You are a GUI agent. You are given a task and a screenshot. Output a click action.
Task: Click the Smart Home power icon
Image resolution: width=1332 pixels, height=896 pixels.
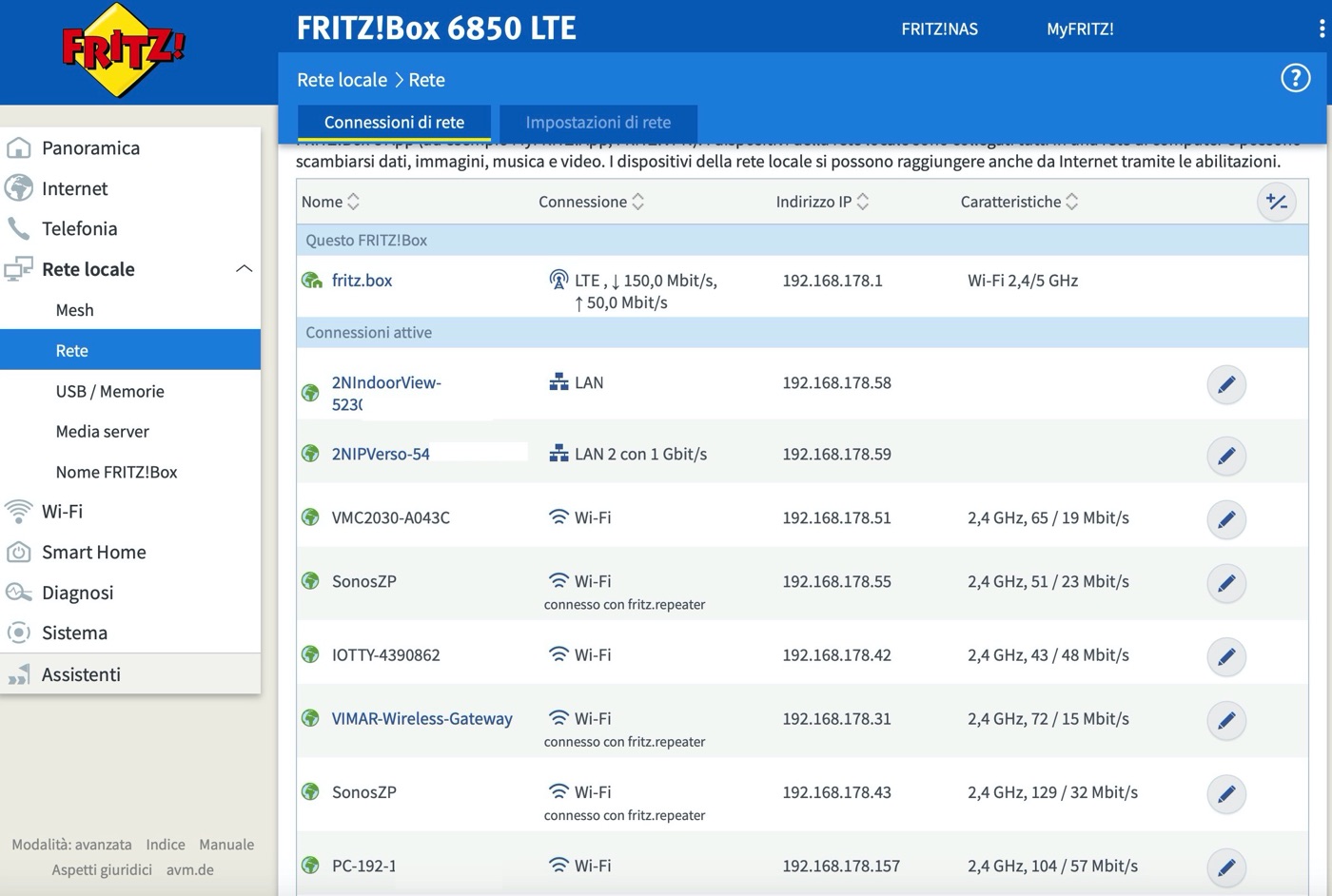[19, 552]
